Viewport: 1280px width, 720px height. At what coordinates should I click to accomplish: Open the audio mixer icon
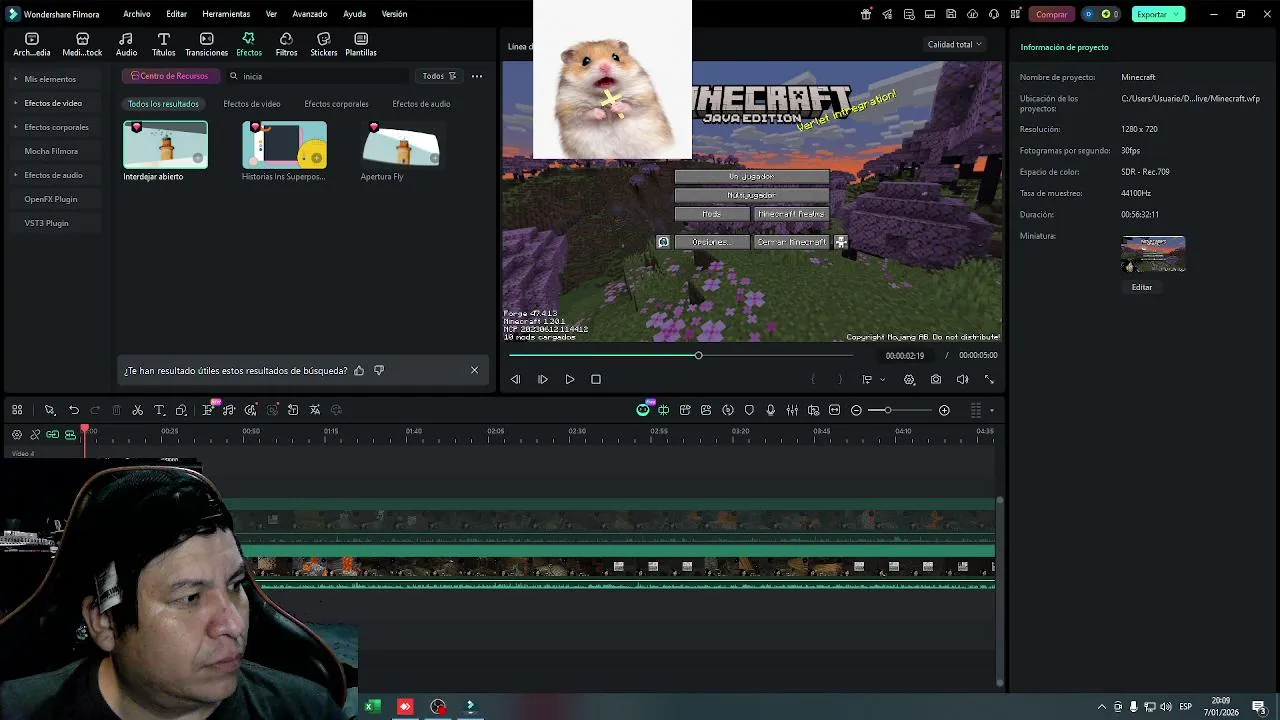(792, 410)
